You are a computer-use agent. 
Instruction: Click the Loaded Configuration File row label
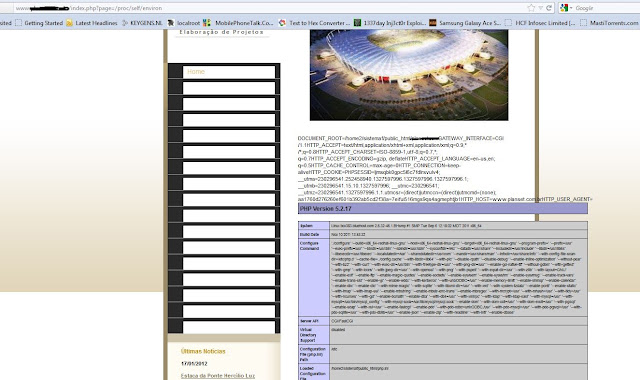click(x=313, y=373)
